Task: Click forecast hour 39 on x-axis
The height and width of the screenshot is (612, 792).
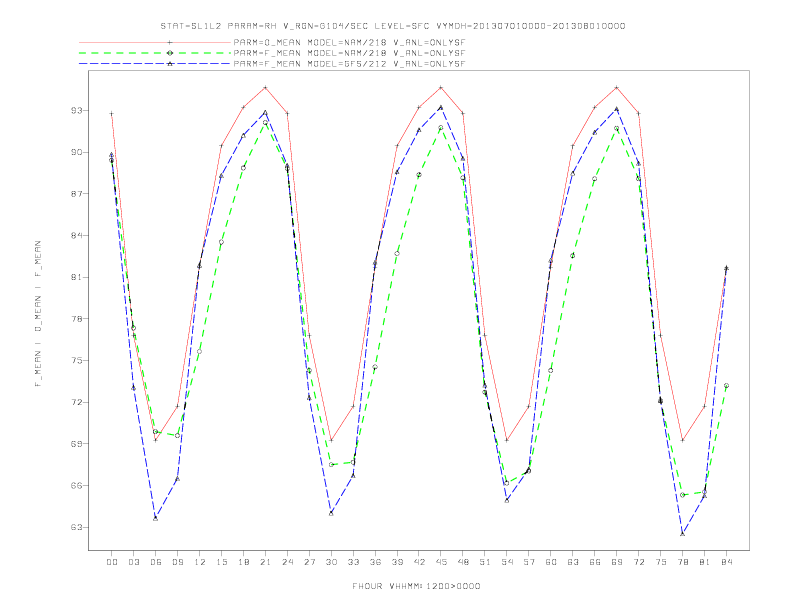Action: point(397,562)
